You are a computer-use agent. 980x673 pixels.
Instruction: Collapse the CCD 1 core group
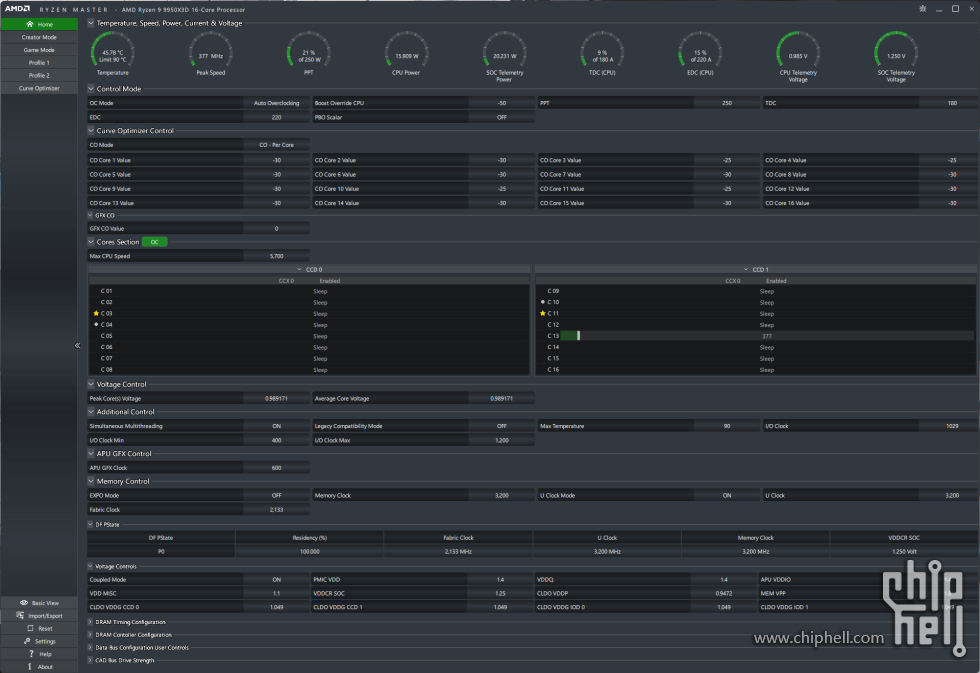[746, 269]
